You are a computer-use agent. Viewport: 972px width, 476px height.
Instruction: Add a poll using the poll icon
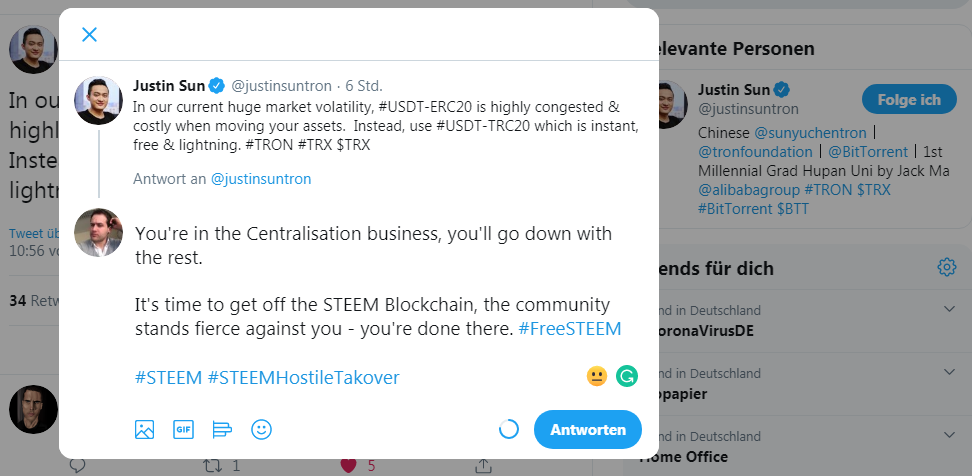click(222, 430)
